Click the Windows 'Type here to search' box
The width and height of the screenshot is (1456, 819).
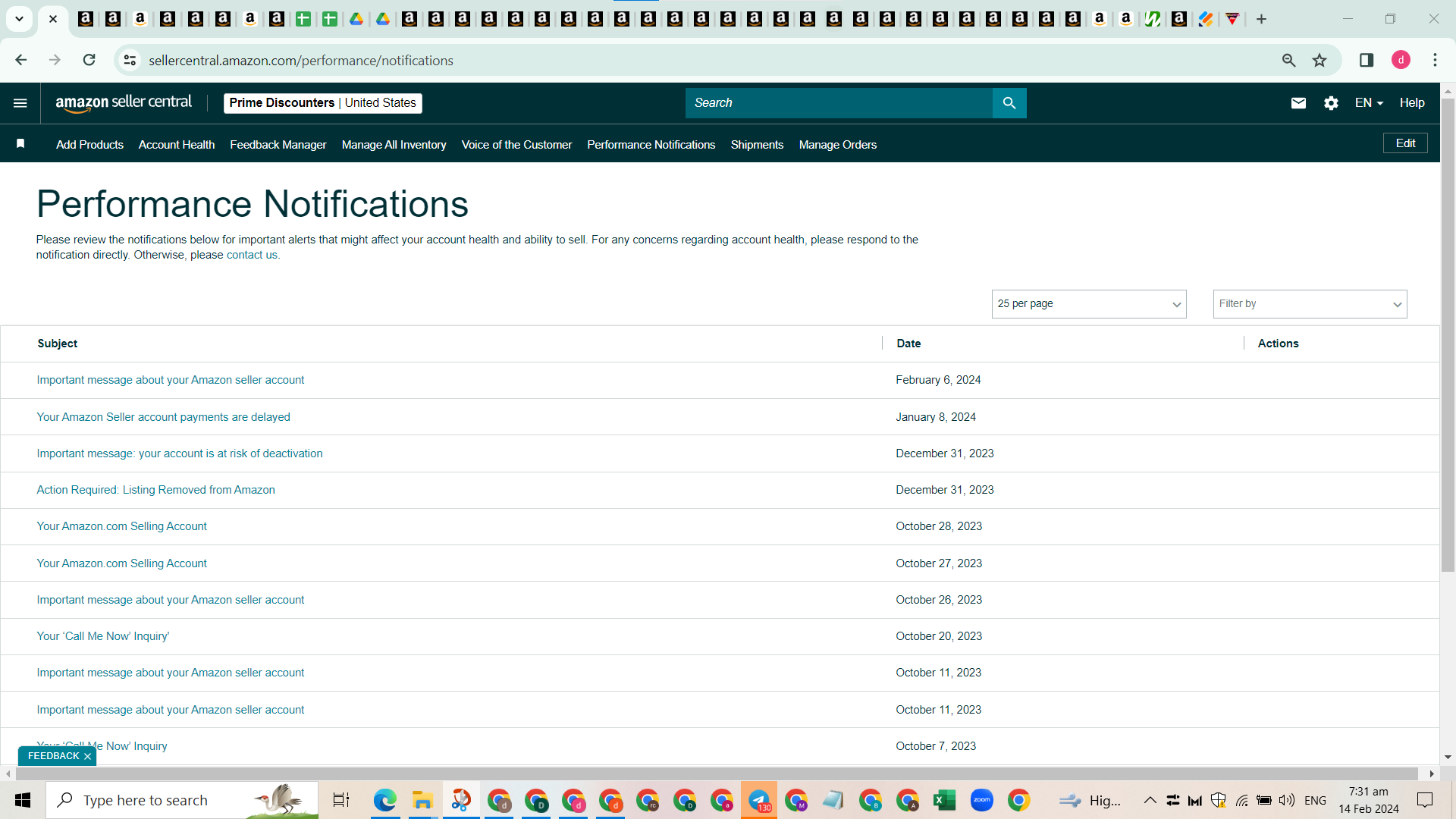click(182, 800)
